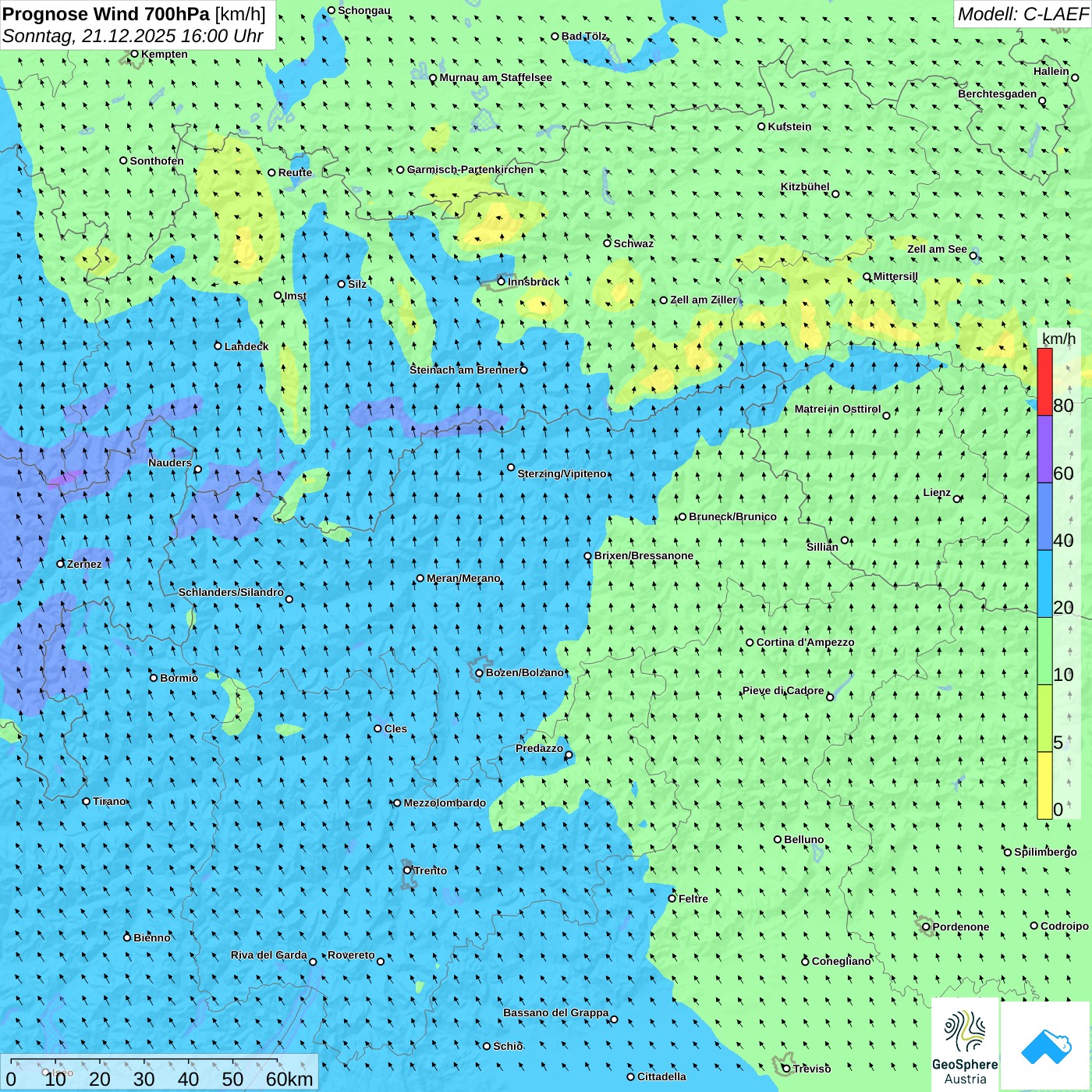The height and width of the screenshot is (1092, 1092).
Task: Click the lime 5 km/h legend segment
Action: tap(1044, 718)
